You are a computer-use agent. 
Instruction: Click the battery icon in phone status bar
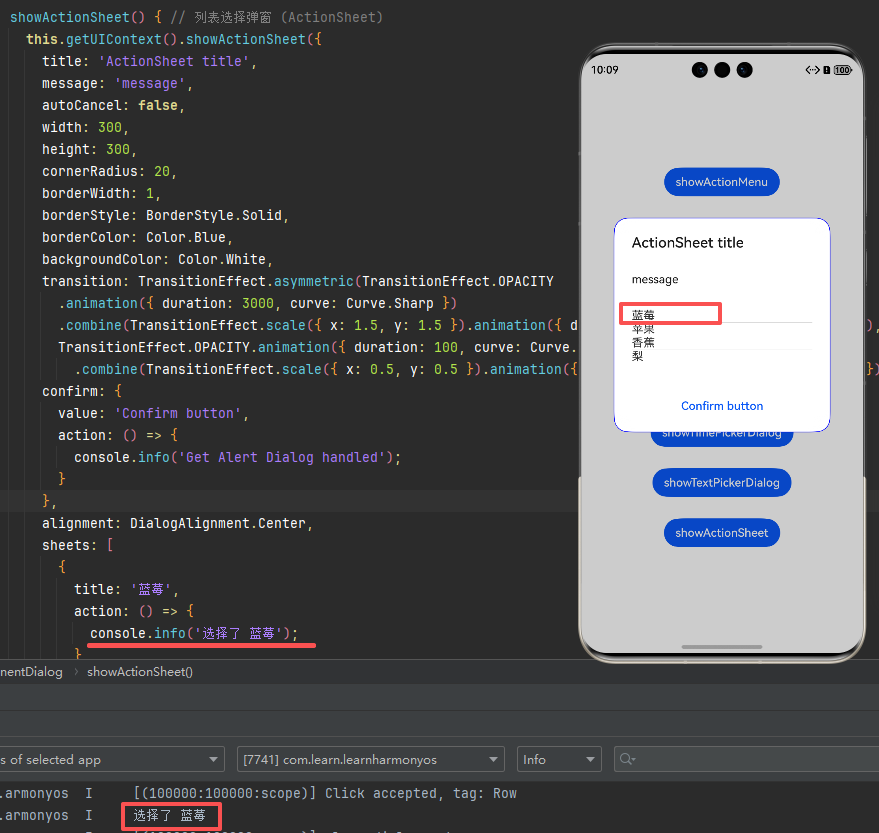tap(843, 70)
